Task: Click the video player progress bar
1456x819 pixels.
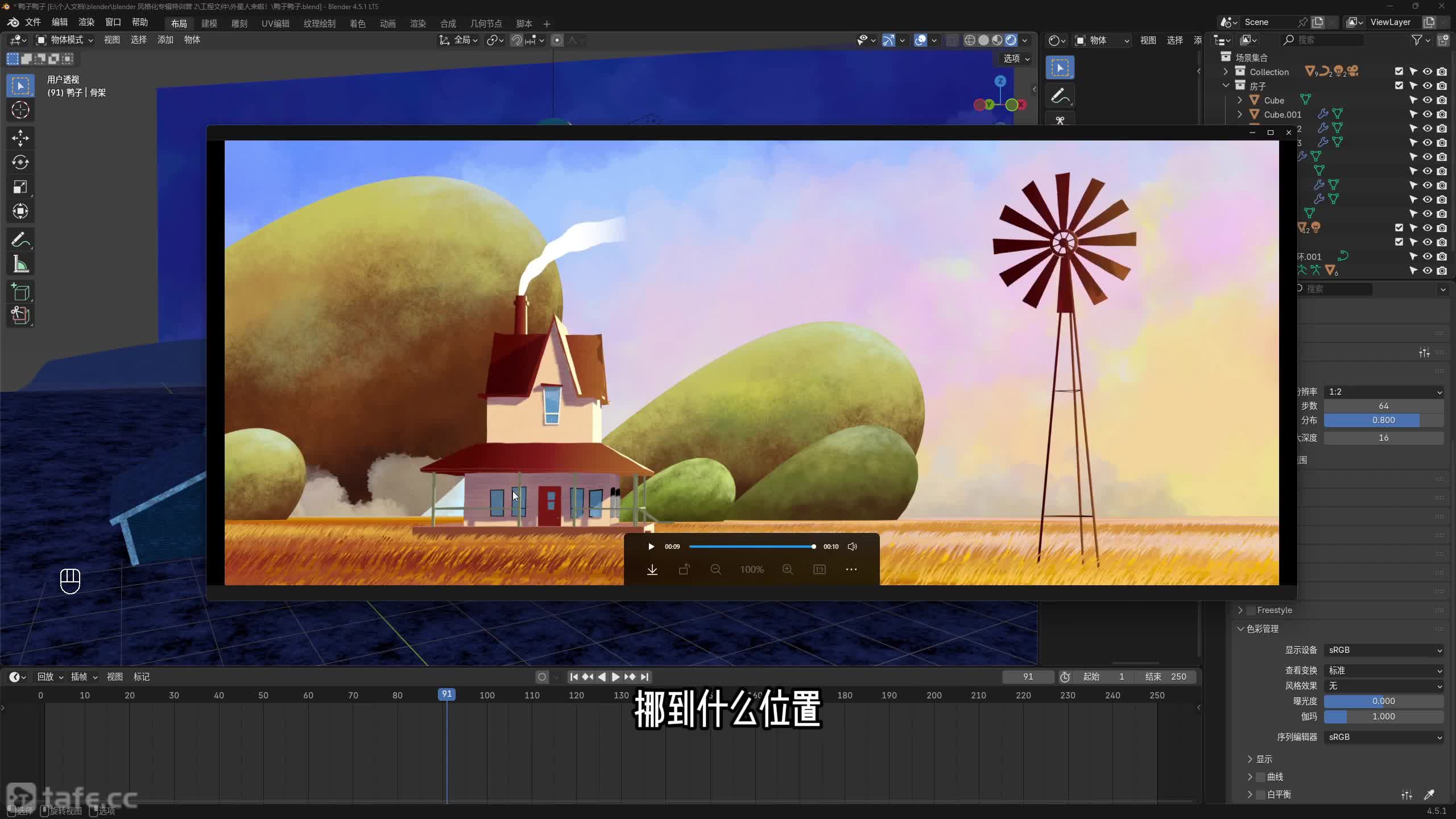Action: [x=752, y=547]
